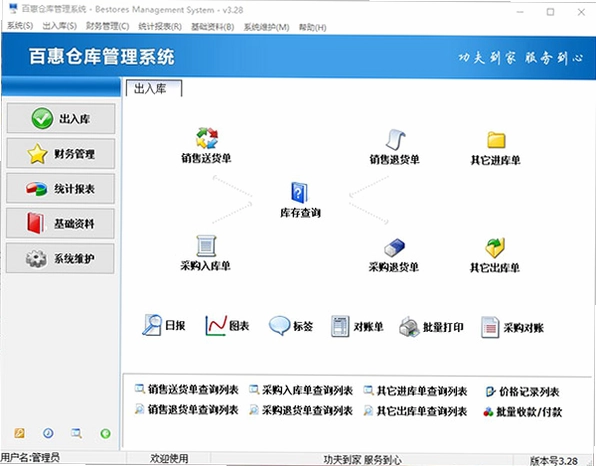Click the green round icon in sidebar bottom
The height and width of the screenshot is (466, 596).
pos(105,433)
